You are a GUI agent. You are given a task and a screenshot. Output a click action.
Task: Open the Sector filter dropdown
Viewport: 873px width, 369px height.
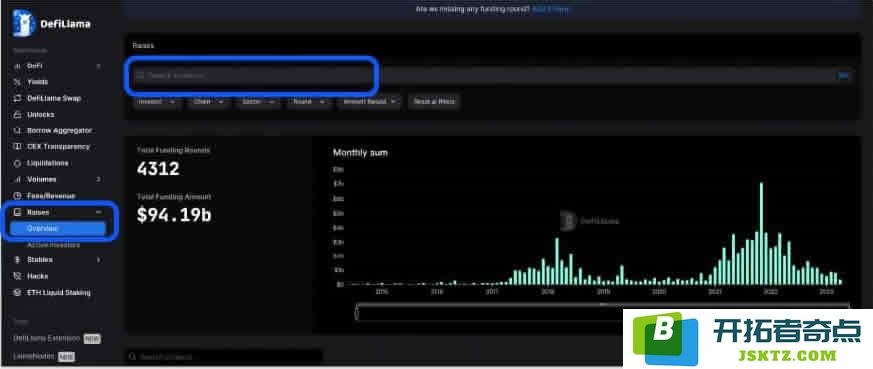coord(258,102)
